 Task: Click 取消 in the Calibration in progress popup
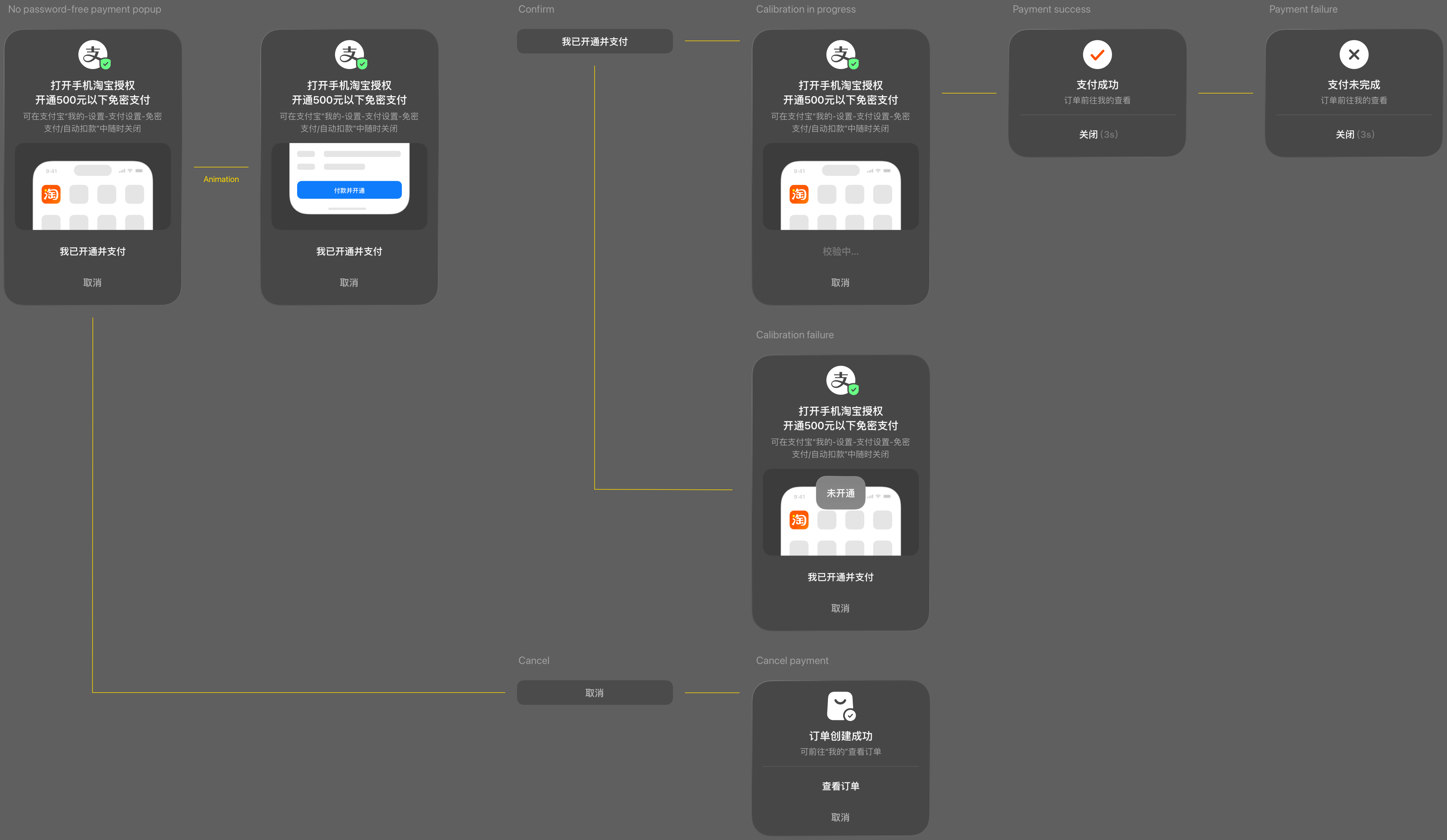pos(840,283)
